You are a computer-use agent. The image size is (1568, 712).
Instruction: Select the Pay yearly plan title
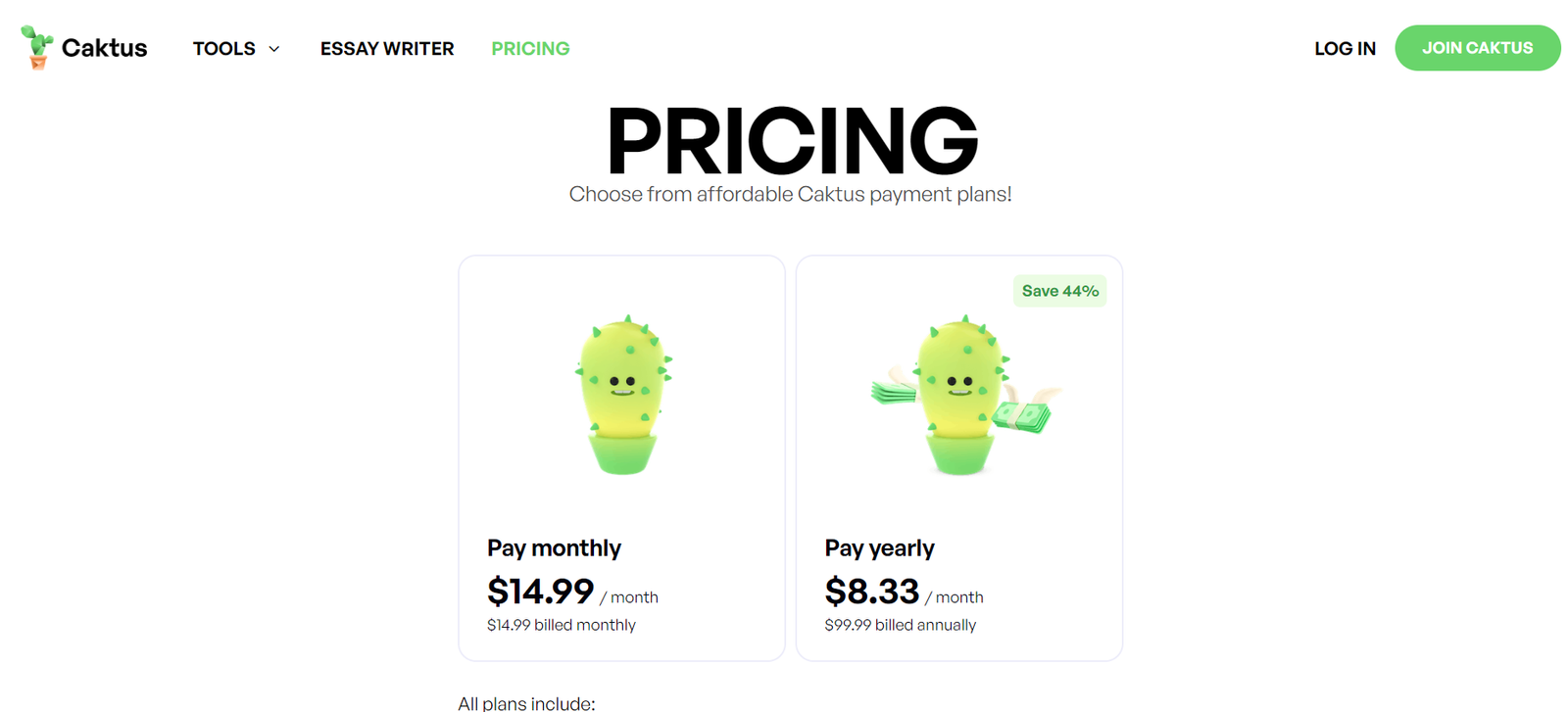tap(879, 548)
